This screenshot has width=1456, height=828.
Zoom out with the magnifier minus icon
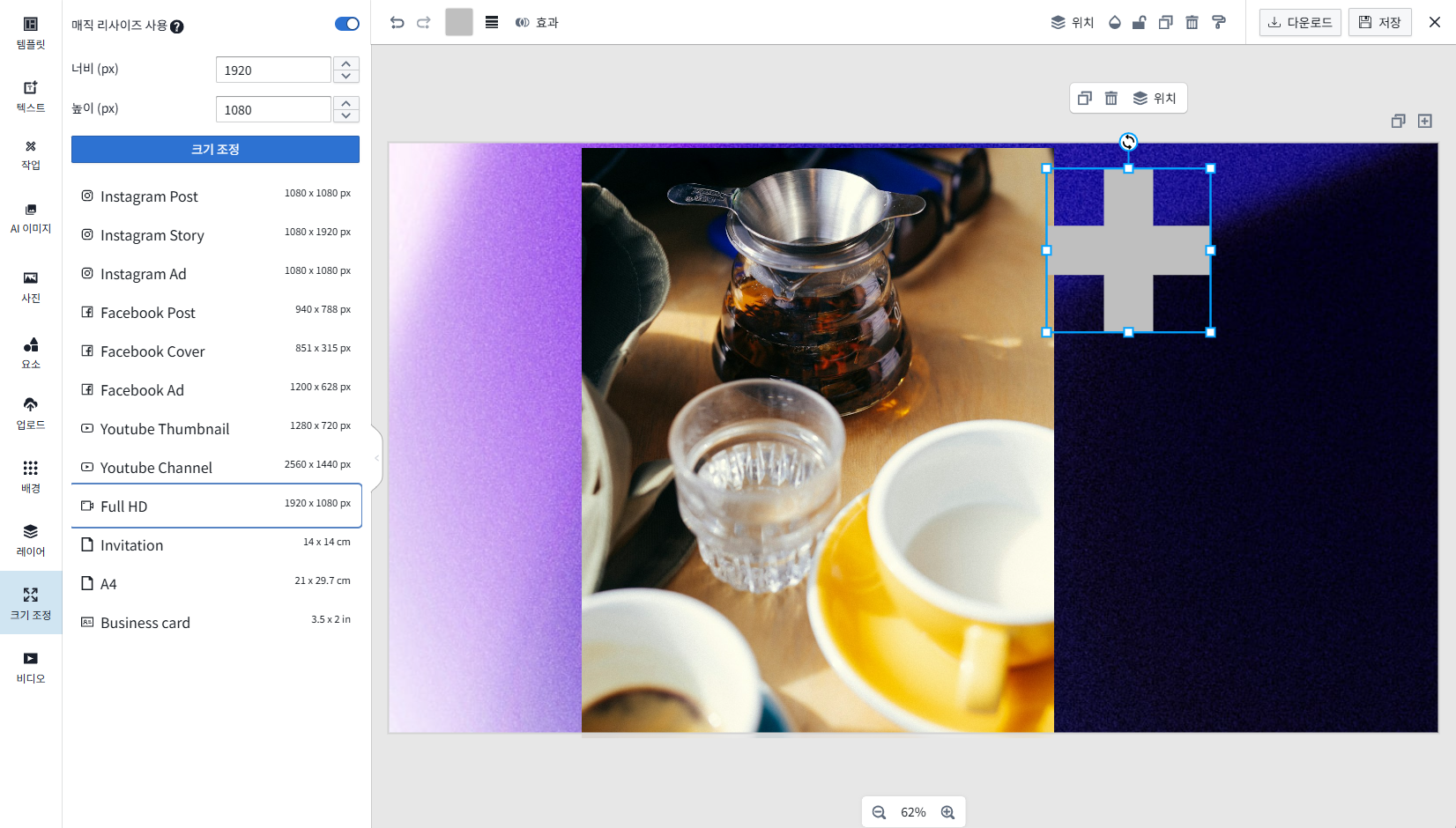[879, 812]
